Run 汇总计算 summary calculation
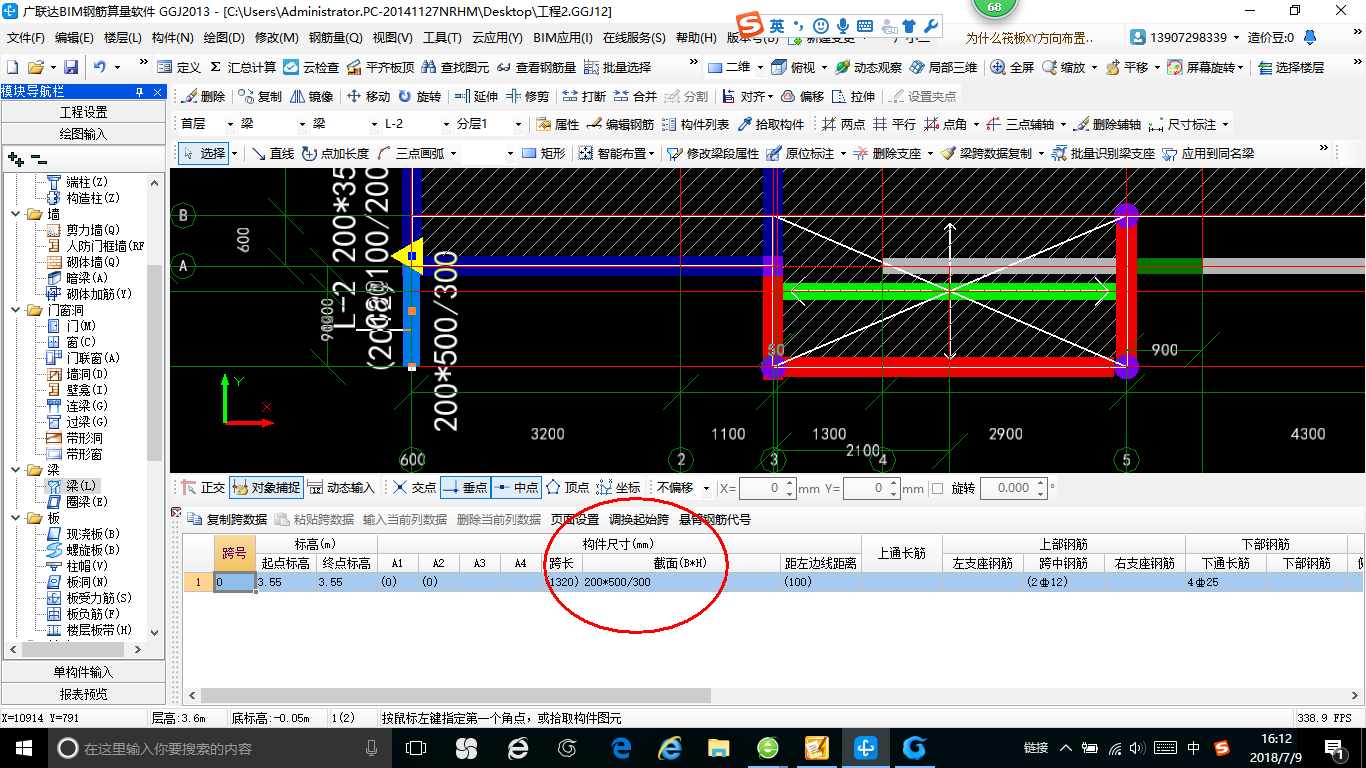1366x768 pixels. click(243, 67)
